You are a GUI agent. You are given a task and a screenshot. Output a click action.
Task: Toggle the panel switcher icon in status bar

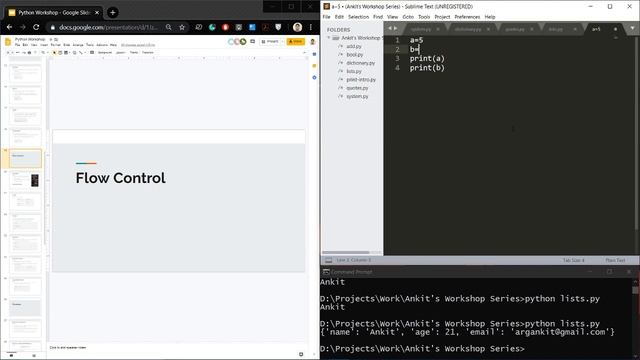click(329, 260)
